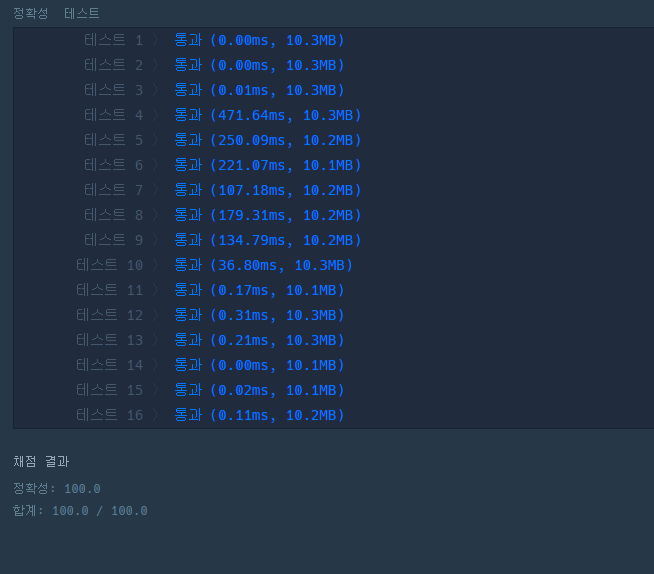This screenshot has width=654, height=574.
Task: Click test 2 result '통과 (0.00ms, 10.3MB)'
Action: click(x=259, y=65)
